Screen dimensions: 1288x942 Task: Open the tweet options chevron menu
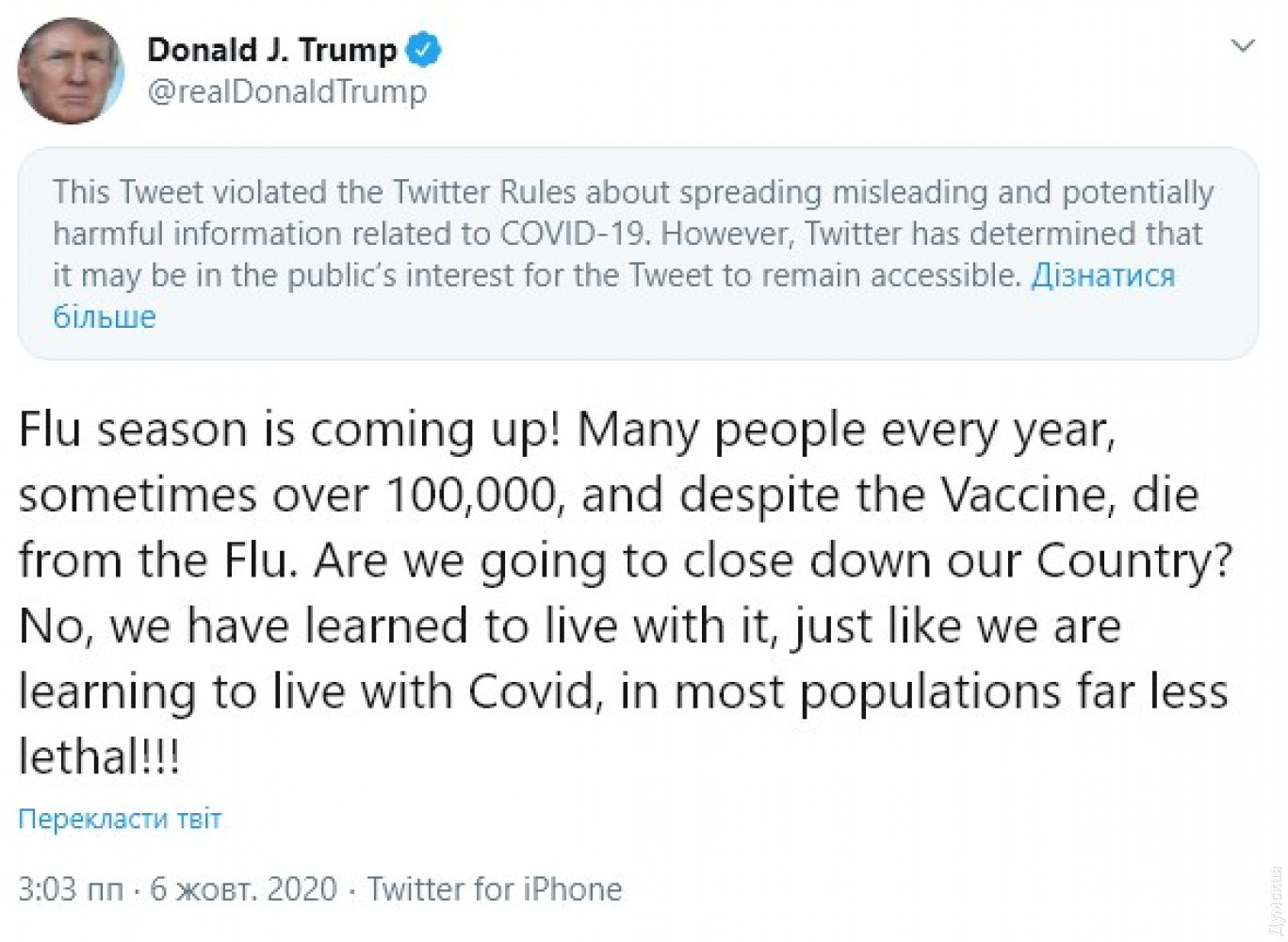click(1243, 45)
